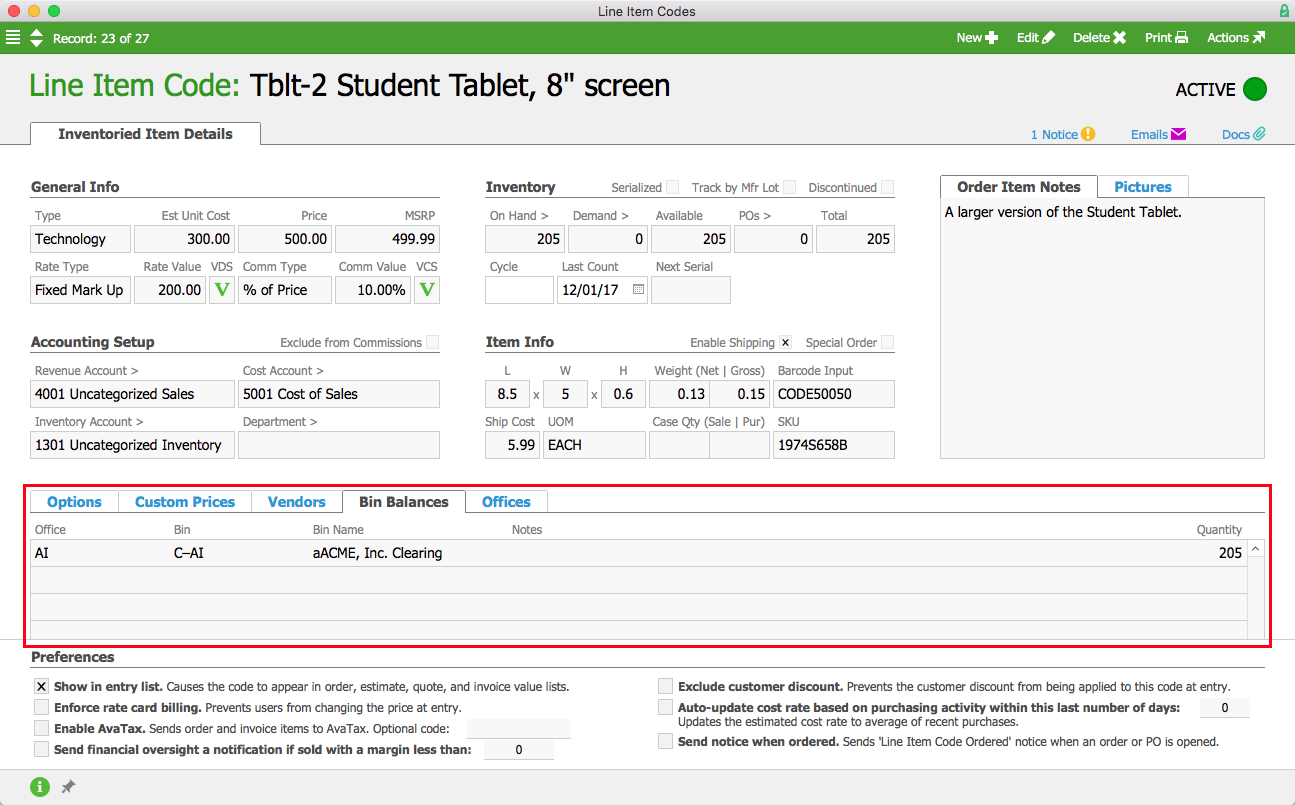Image resolution: width=1295 pixels, height=805 pixels.
Task: Check the Serialized checkbox
Action: pos(673,187)
